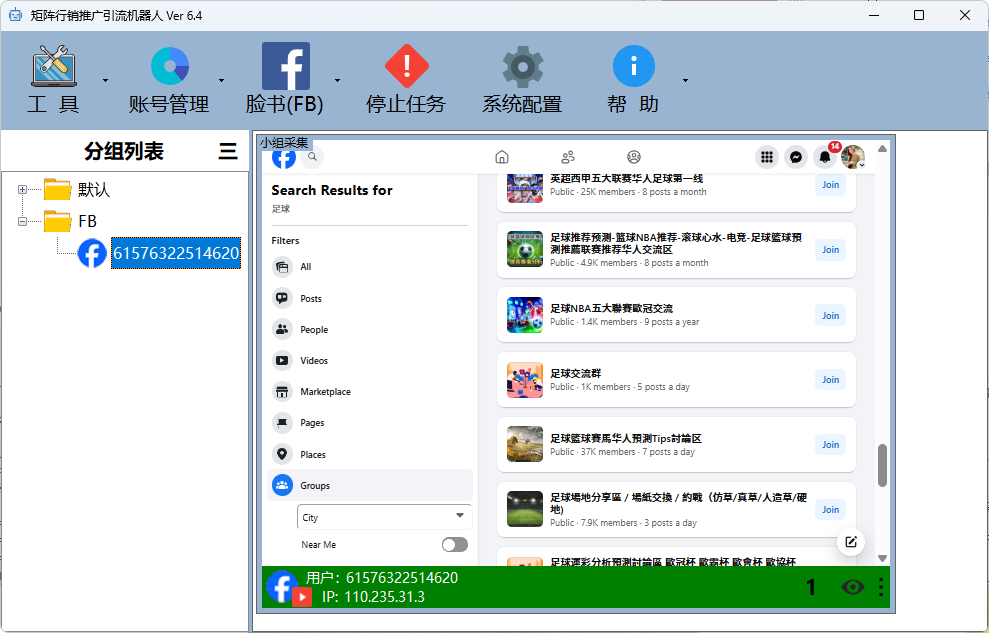Click the Facebook search magnifier icon
The height and width of the screenshot is (633, 989).
pyautogui.click(x=312, y=157)
